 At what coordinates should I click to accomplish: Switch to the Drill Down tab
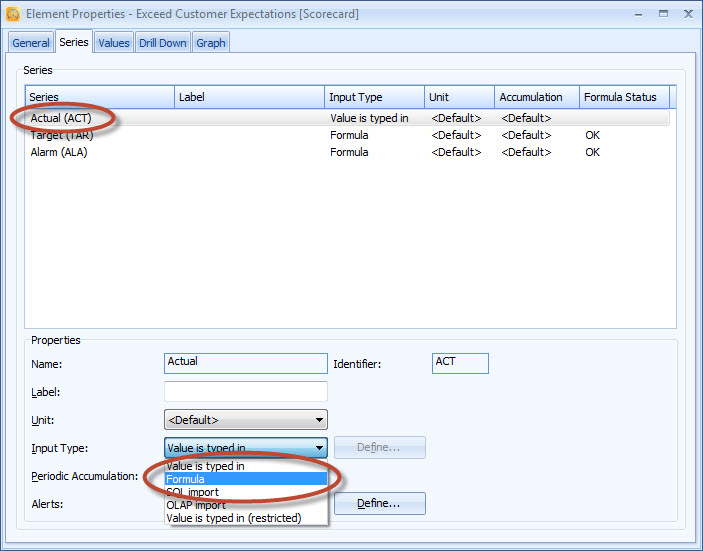tap(162, 43)
